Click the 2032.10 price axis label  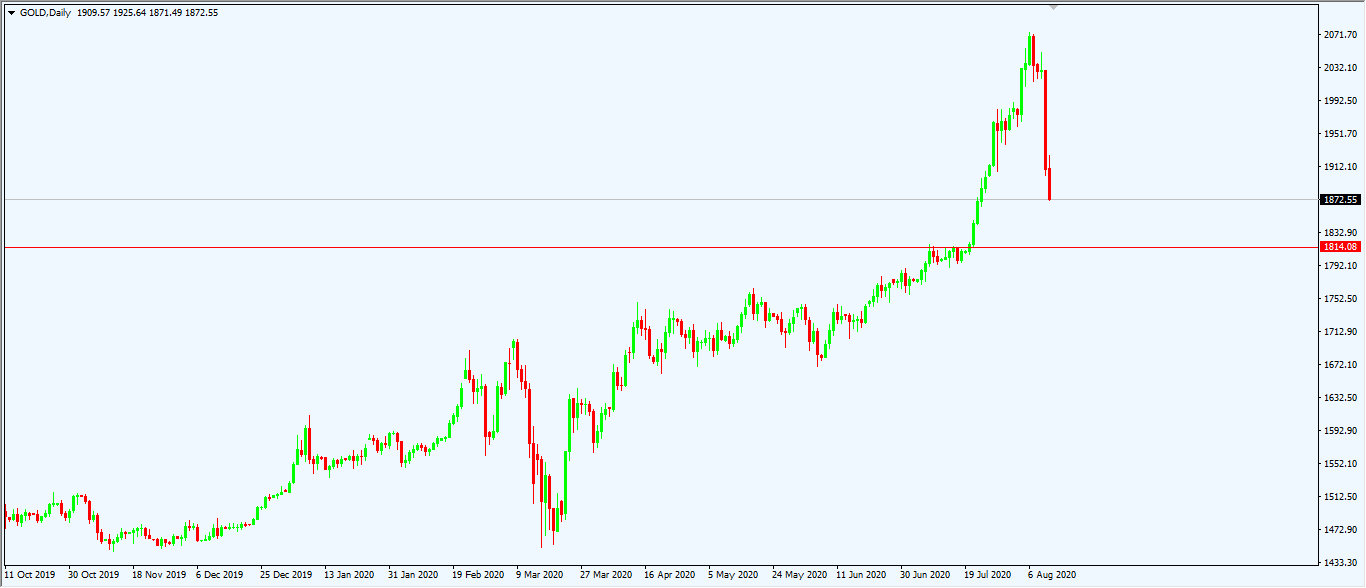[x=1340, y=68]
